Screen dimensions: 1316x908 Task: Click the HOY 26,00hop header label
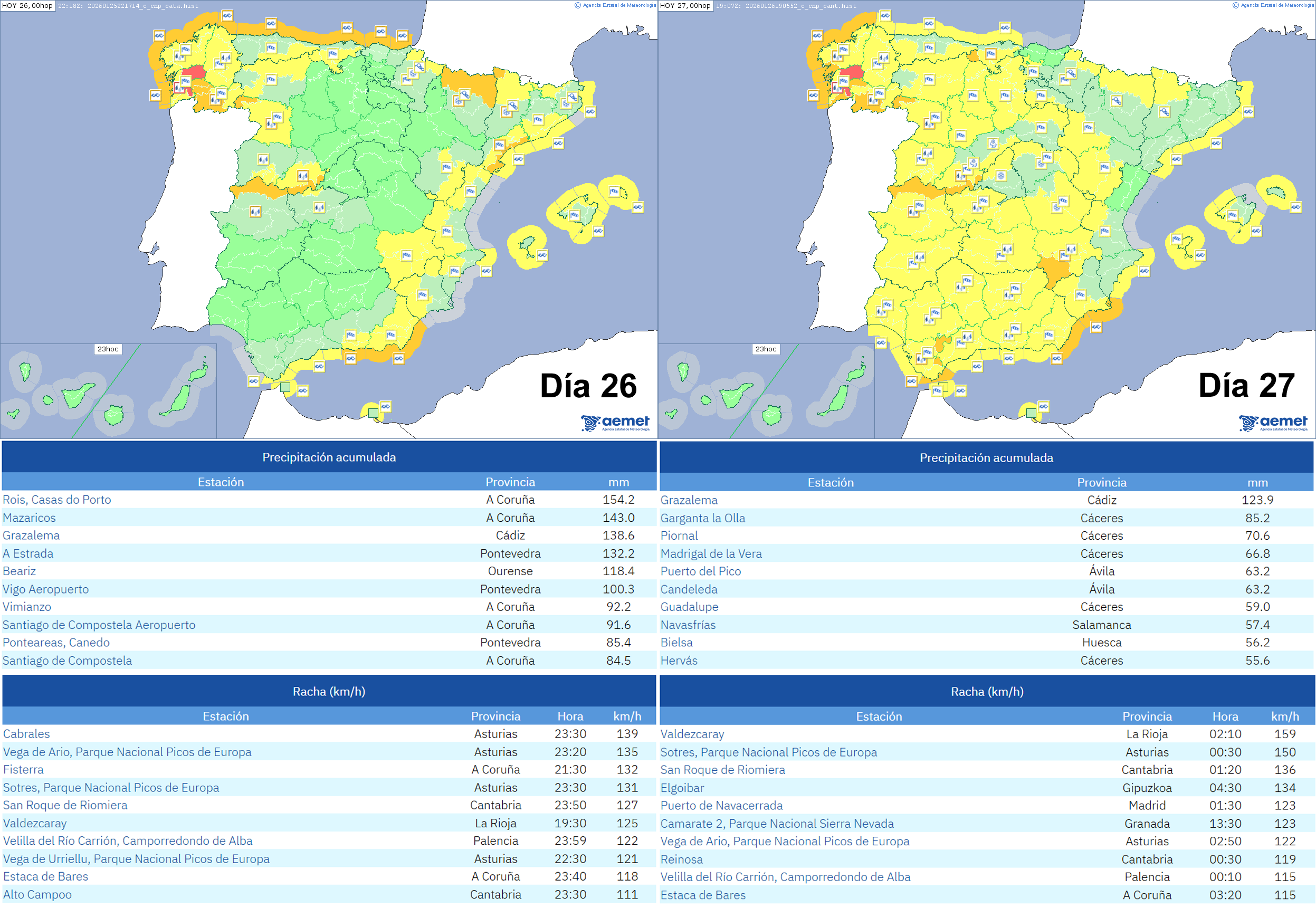pyautogui.click(x=27, y=6)
